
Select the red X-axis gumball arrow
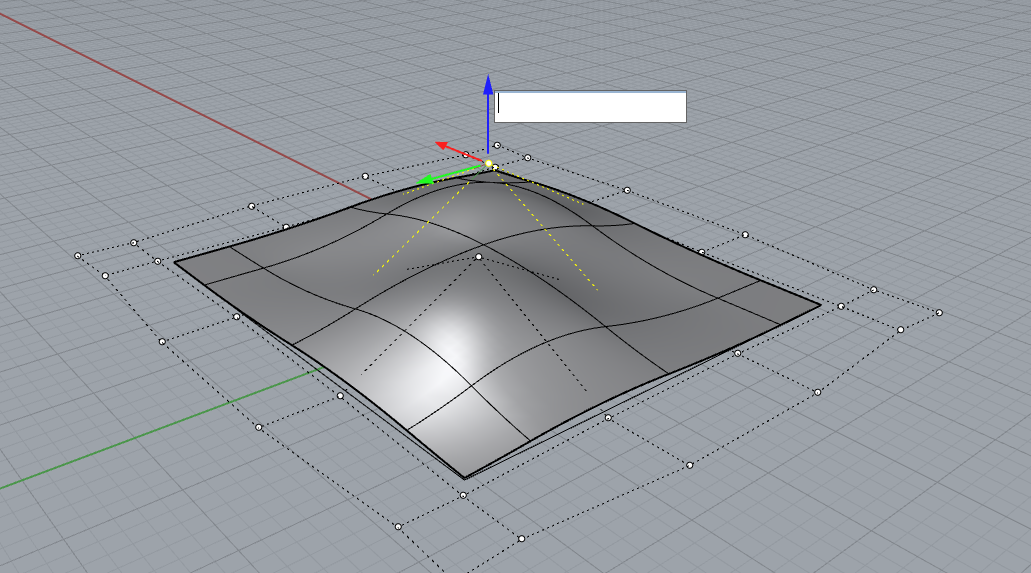point(443,145)
